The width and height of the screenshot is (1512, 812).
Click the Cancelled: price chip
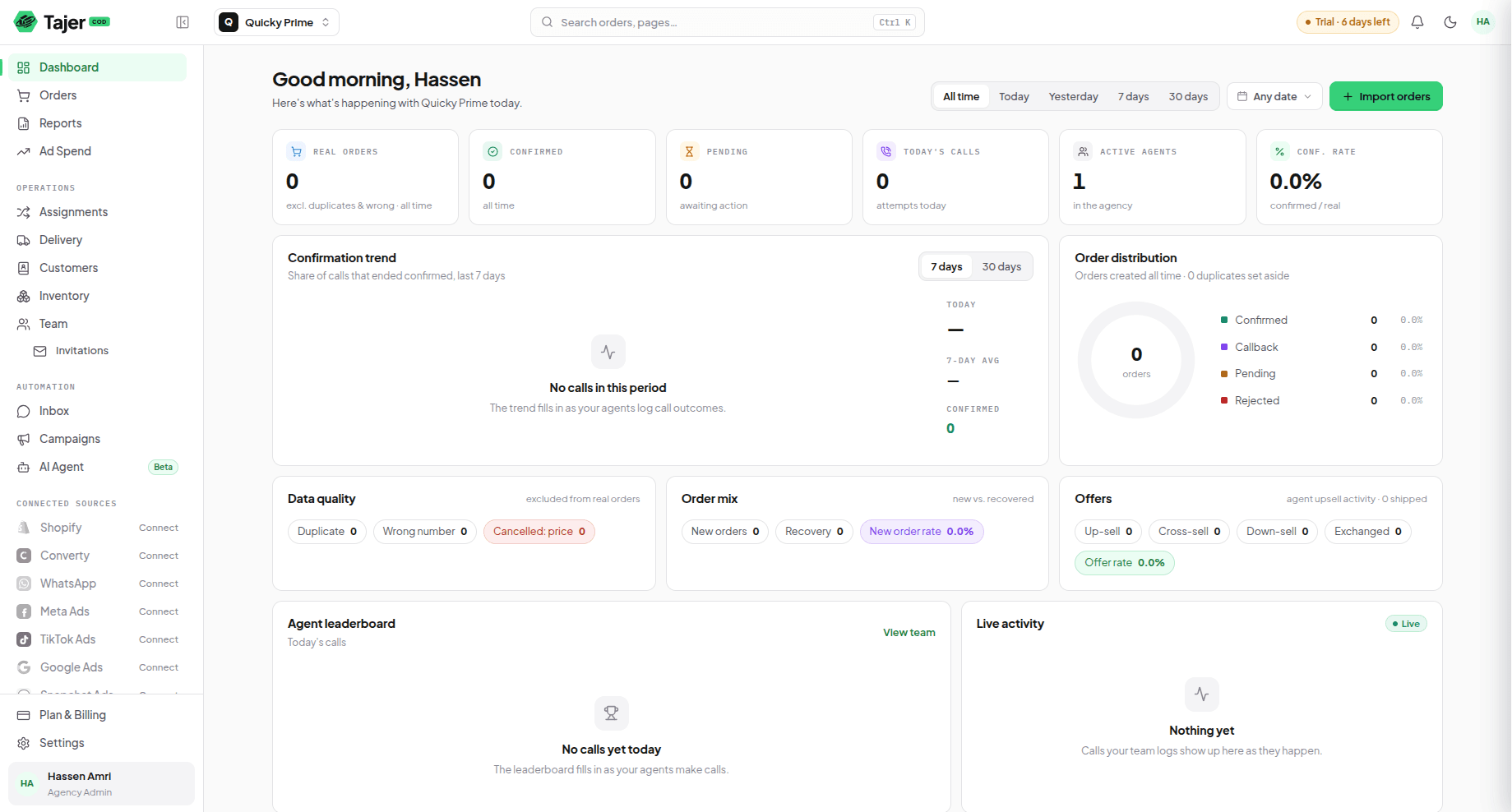point(539,532)
